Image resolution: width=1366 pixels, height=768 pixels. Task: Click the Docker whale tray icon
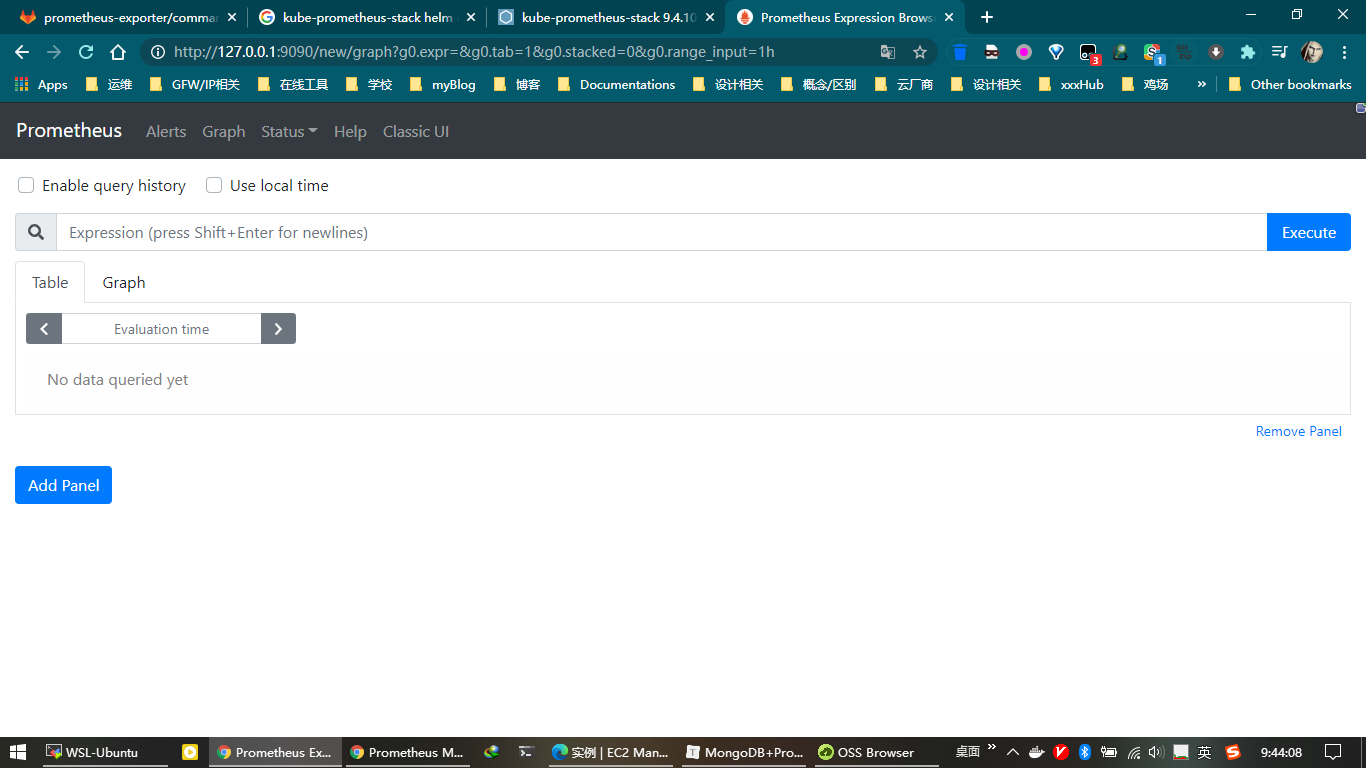(1037, 752)
